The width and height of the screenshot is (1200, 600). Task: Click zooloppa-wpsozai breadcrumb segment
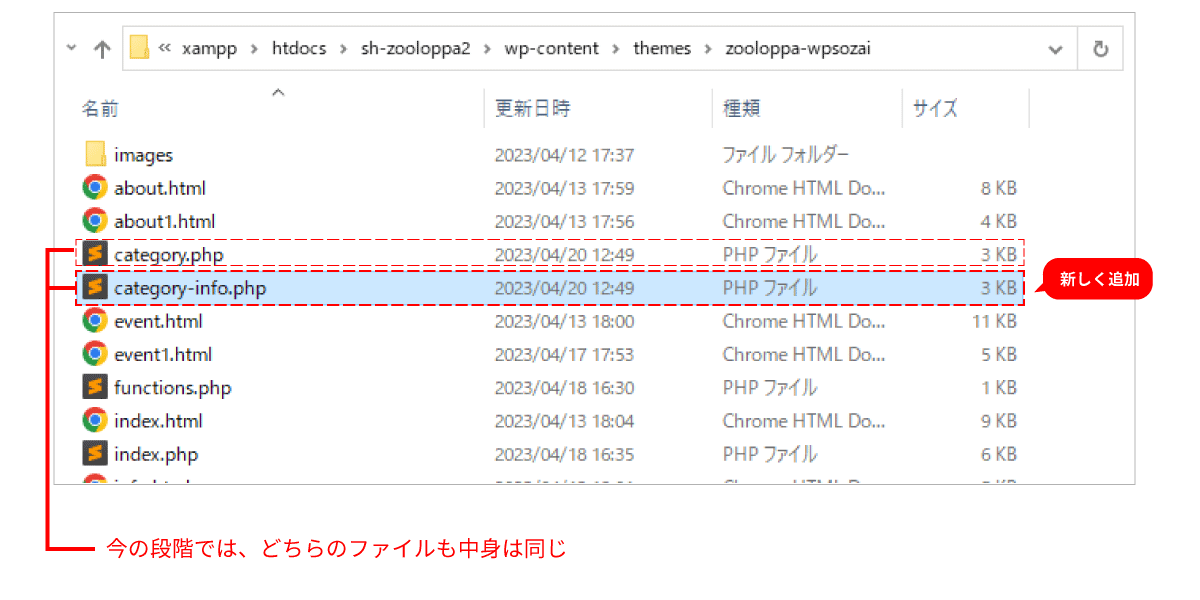point(798,48)
